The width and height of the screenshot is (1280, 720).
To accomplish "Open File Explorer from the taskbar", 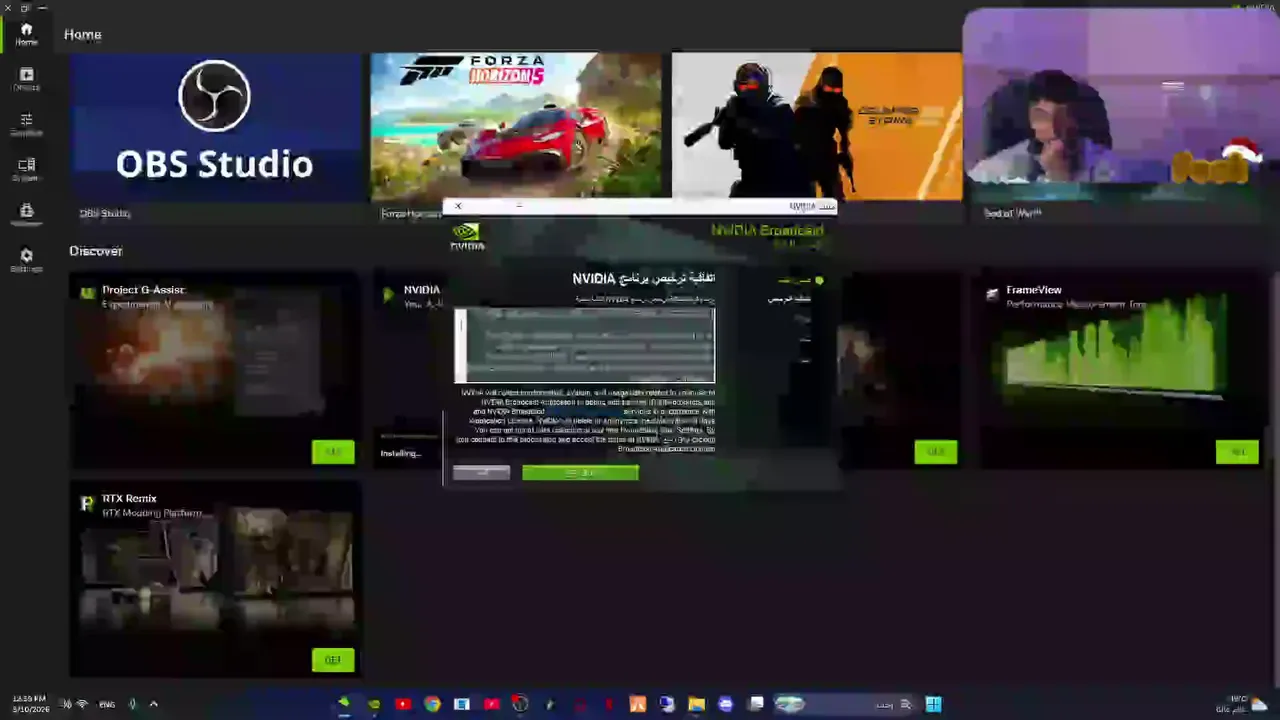I will click(696, 704).
